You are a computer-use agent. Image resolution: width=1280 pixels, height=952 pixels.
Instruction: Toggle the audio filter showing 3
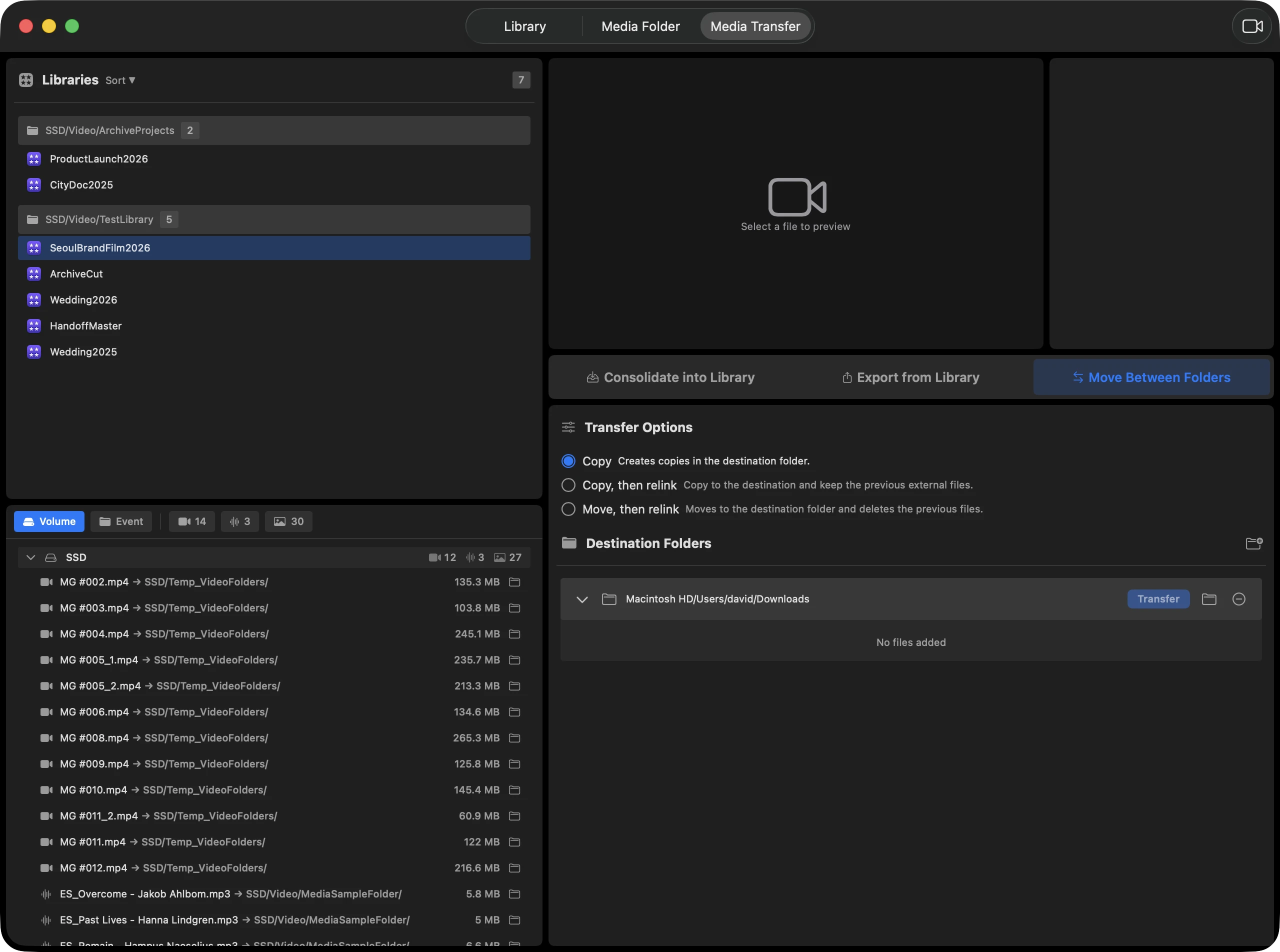pos(239,521)
